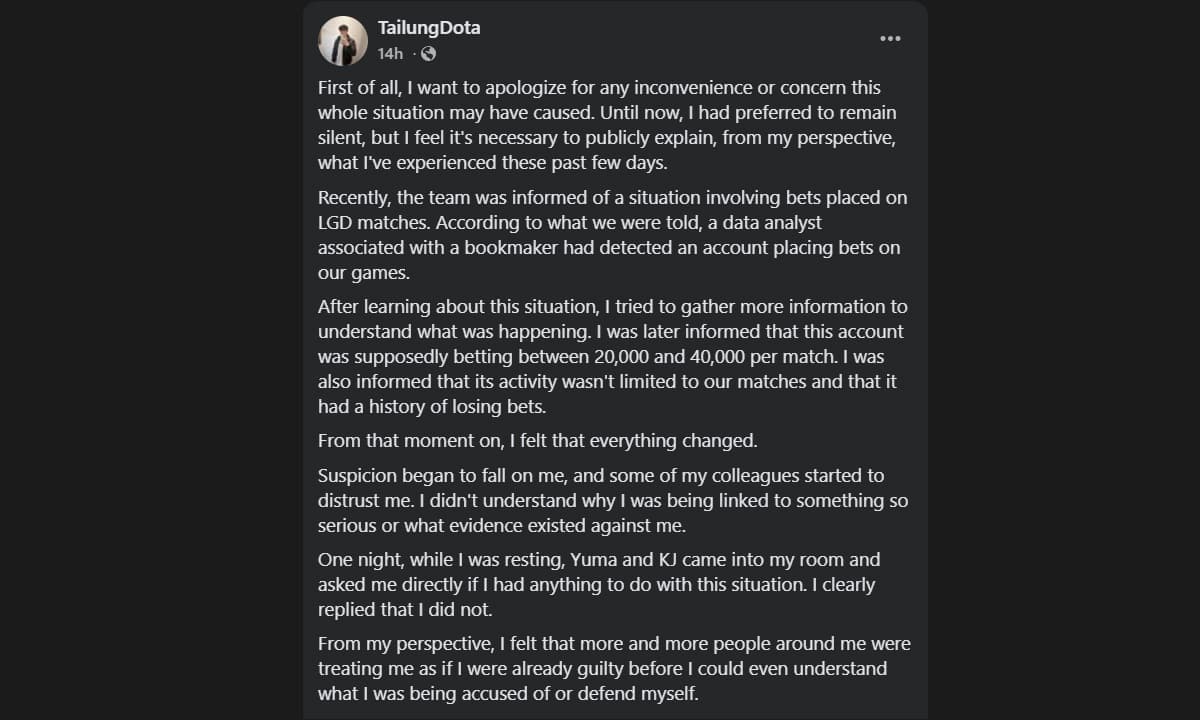Click the paragraph beginning 'Recently, the team'
Viewport: 1200px width, 720px height.
point(613,235)
